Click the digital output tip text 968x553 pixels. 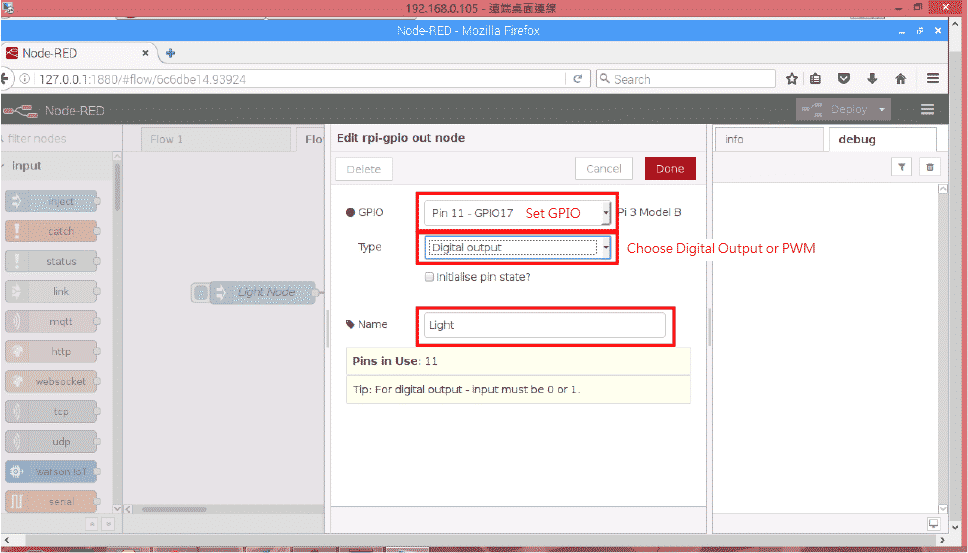[x=467, y=390]
